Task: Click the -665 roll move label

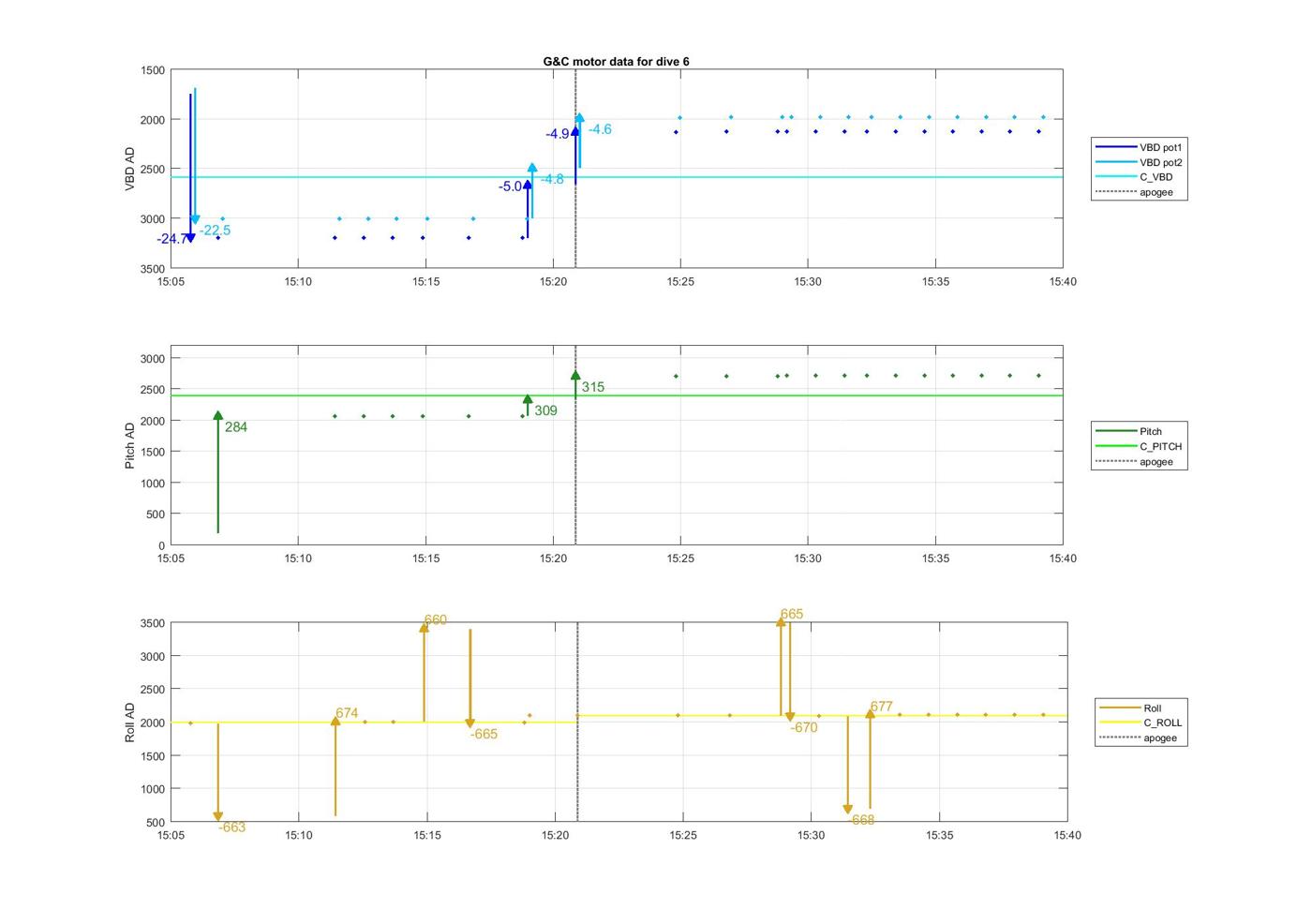Action: click(484, 735)
